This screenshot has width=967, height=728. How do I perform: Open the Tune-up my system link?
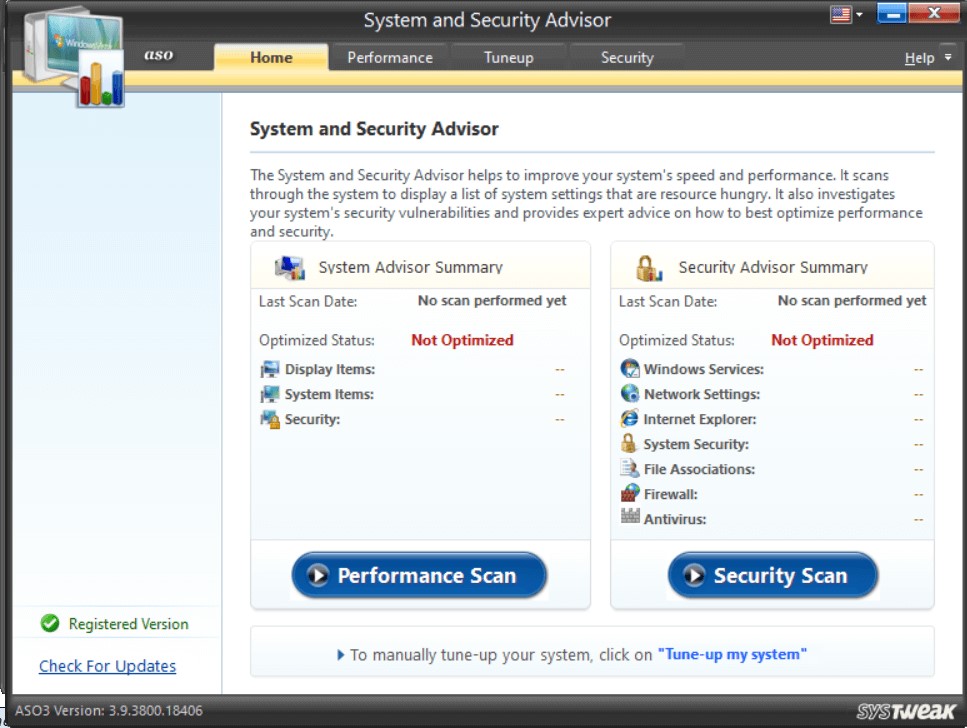733,653
